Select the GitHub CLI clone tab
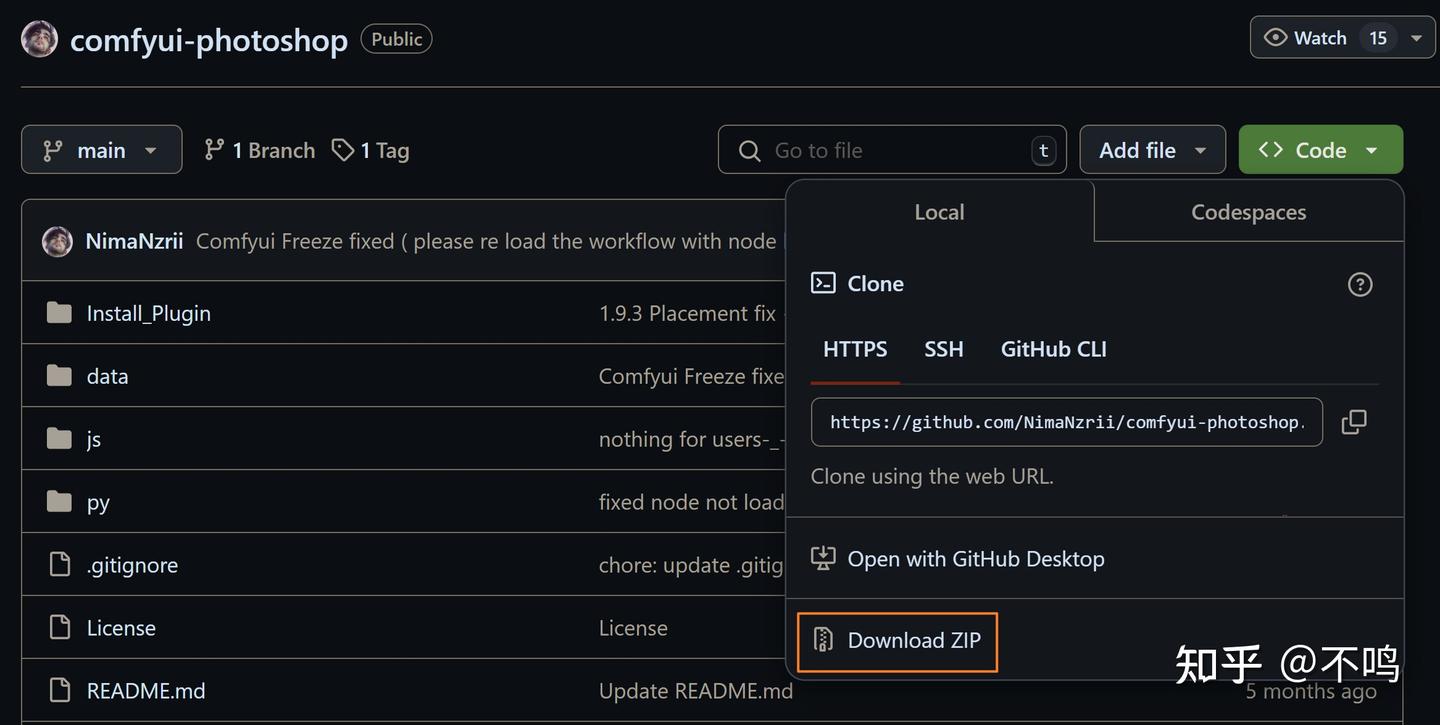Viewport: 1440px width, 725px height. point(1053,349)
